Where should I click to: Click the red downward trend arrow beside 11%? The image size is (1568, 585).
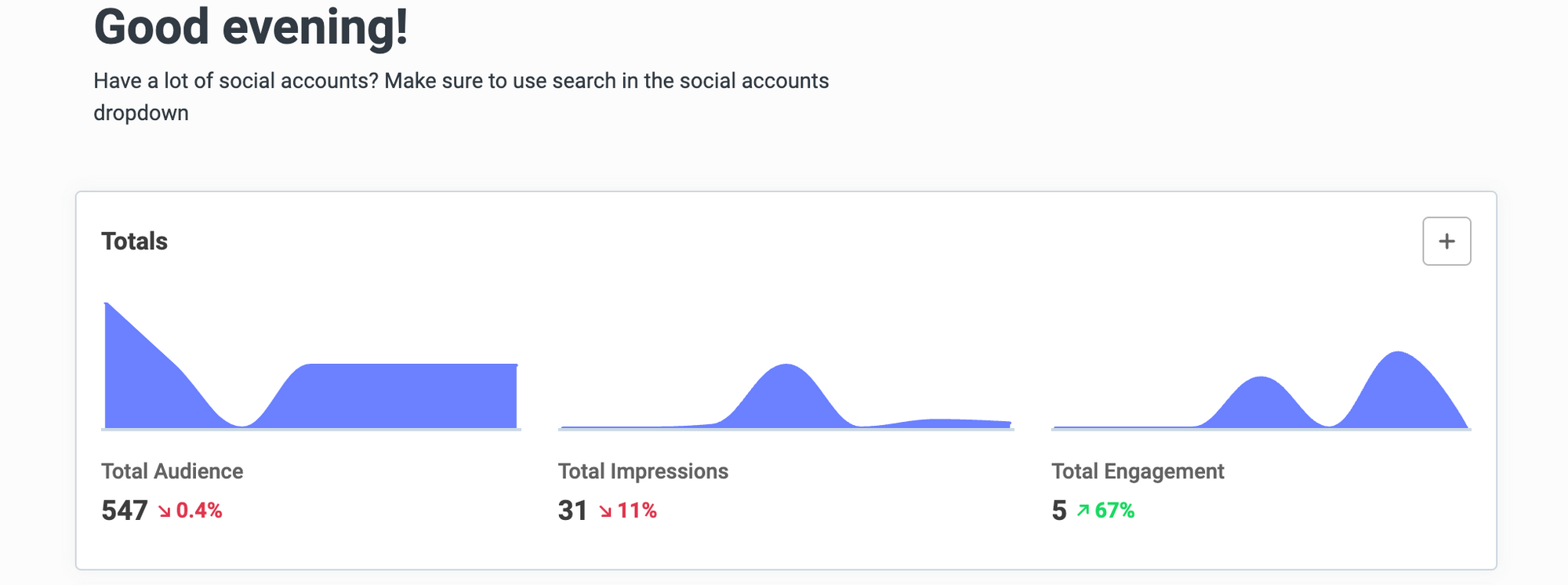click(604, 511)
